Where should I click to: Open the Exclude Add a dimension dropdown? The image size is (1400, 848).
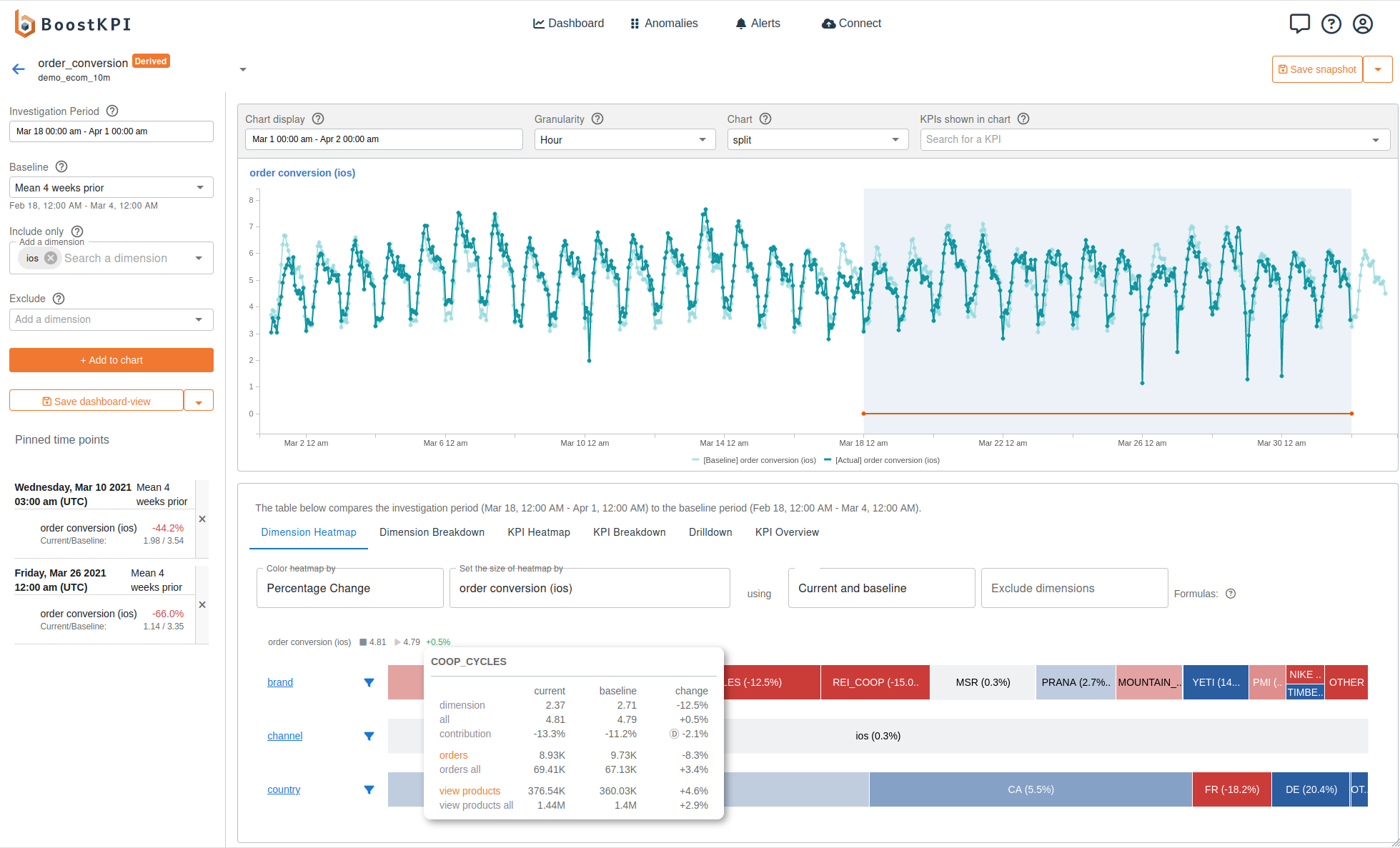tap(111, 319)
